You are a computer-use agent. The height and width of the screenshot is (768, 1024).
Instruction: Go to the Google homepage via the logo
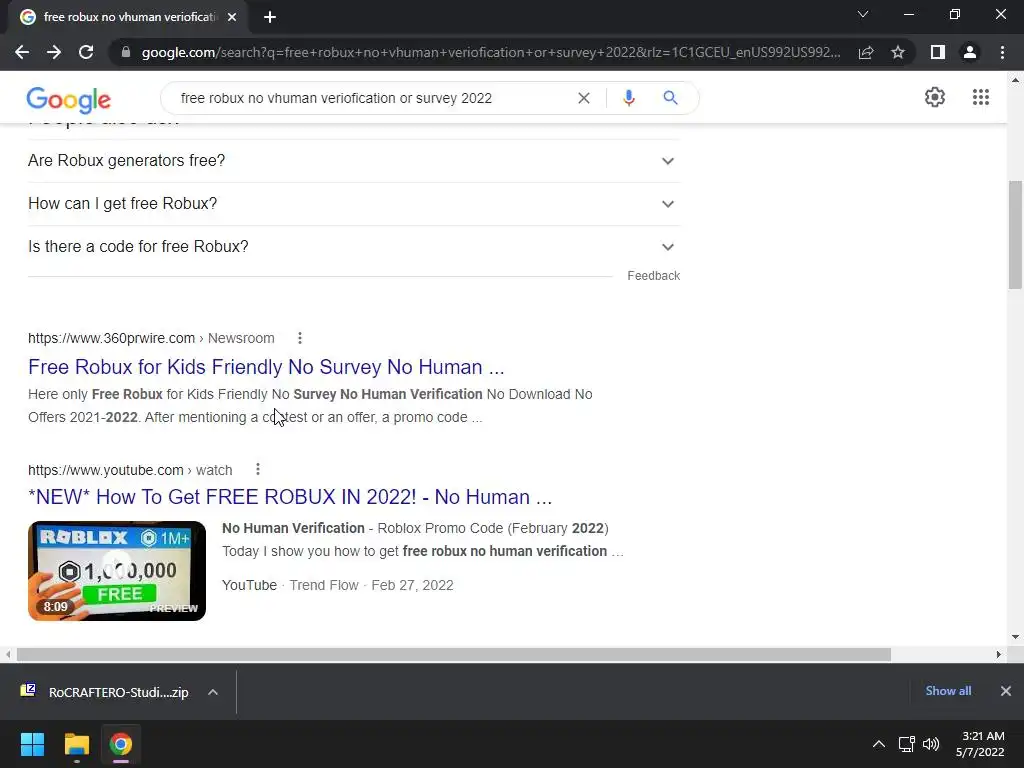coord(69,99)
